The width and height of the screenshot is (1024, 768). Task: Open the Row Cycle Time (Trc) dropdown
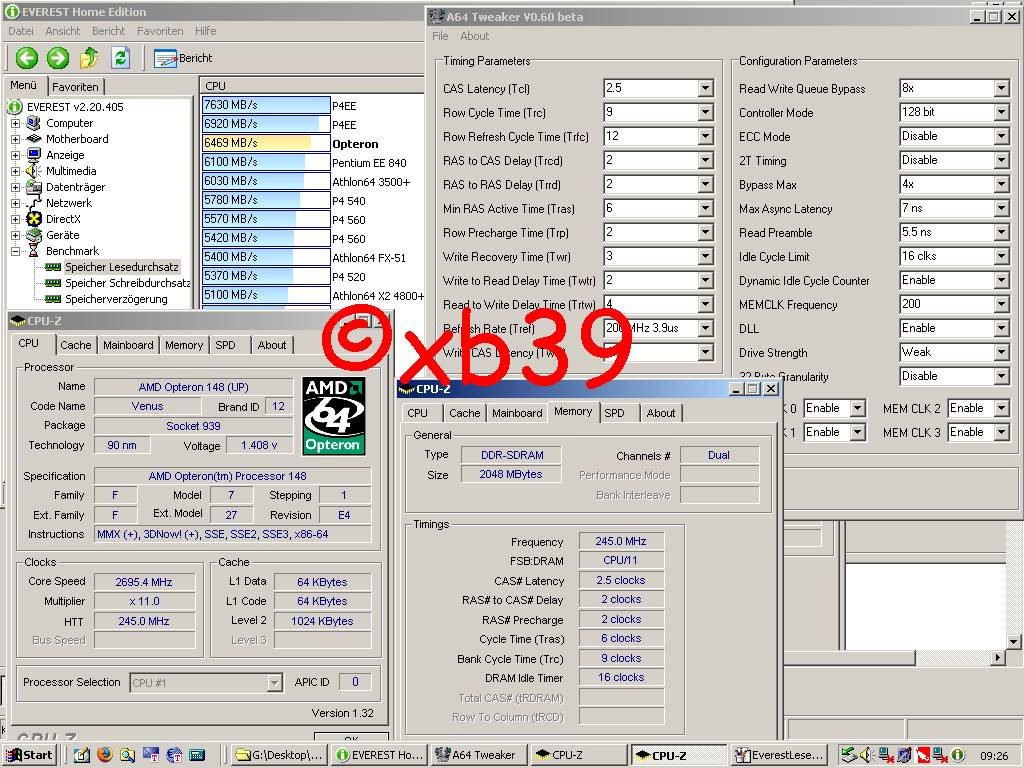[705, 112]
